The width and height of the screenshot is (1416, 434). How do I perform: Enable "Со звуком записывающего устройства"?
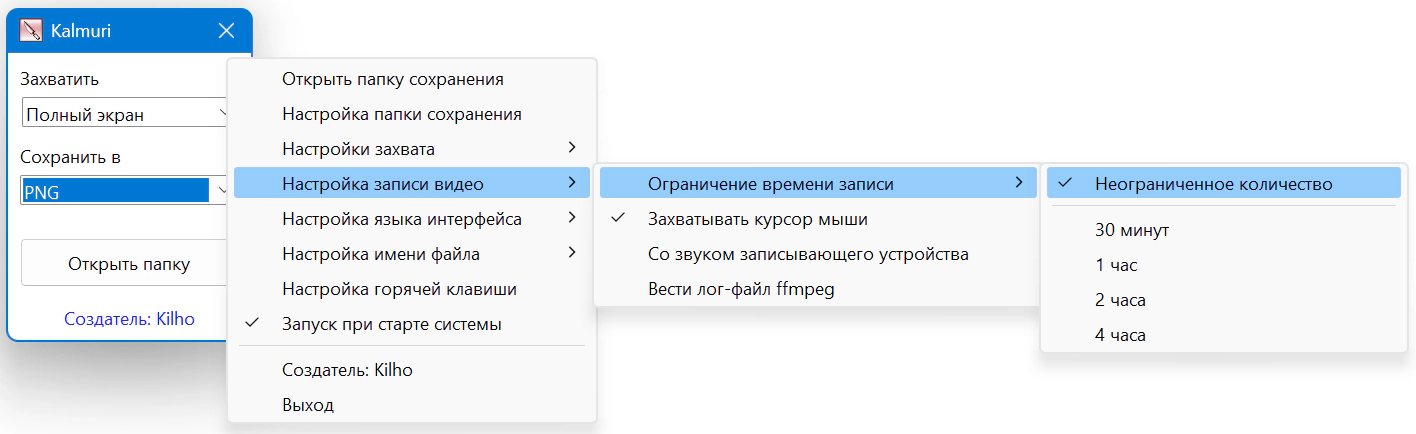(x=808, y=254)
